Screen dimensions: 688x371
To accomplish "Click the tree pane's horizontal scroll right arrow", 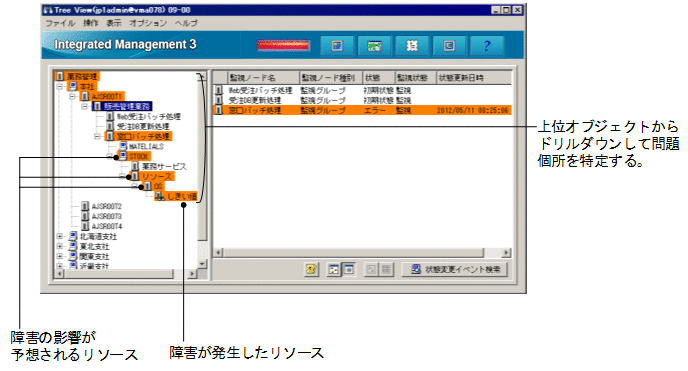I will (x=192, y=274).
